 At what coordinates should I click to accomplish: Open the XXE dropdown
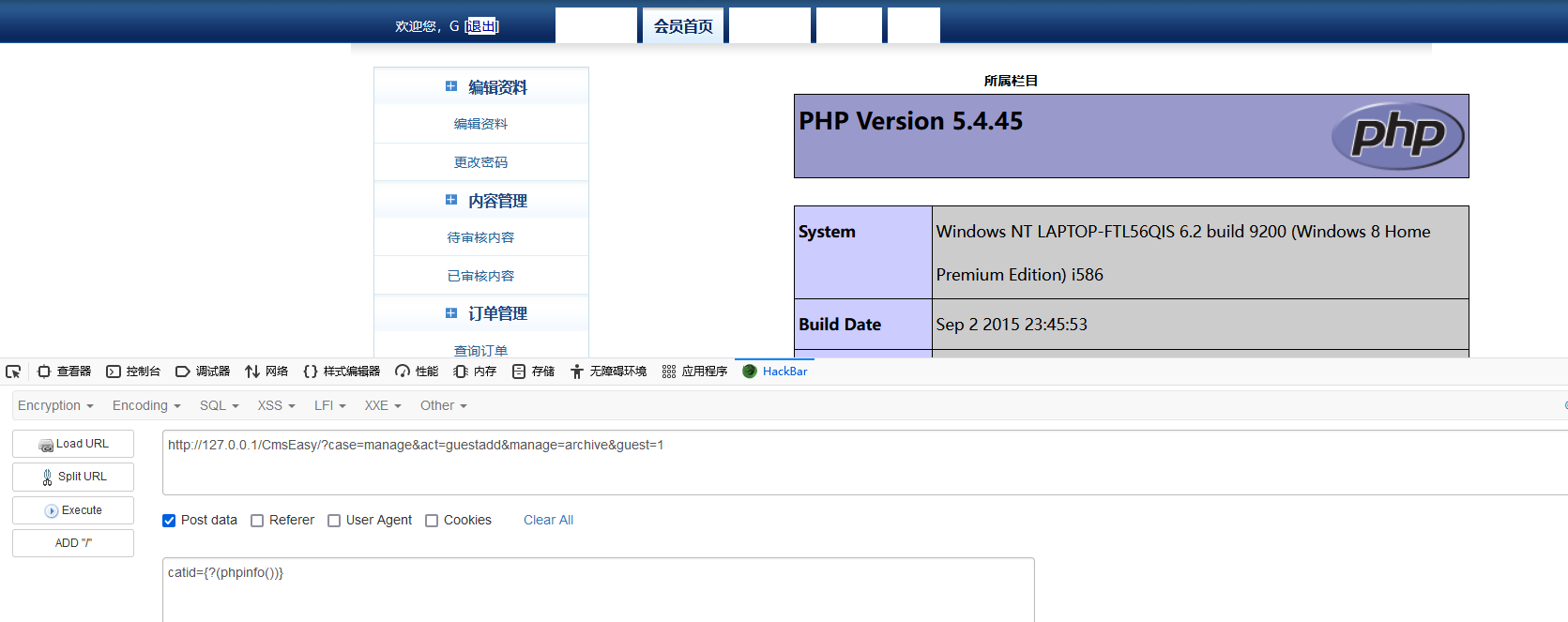tap(383, 405)
